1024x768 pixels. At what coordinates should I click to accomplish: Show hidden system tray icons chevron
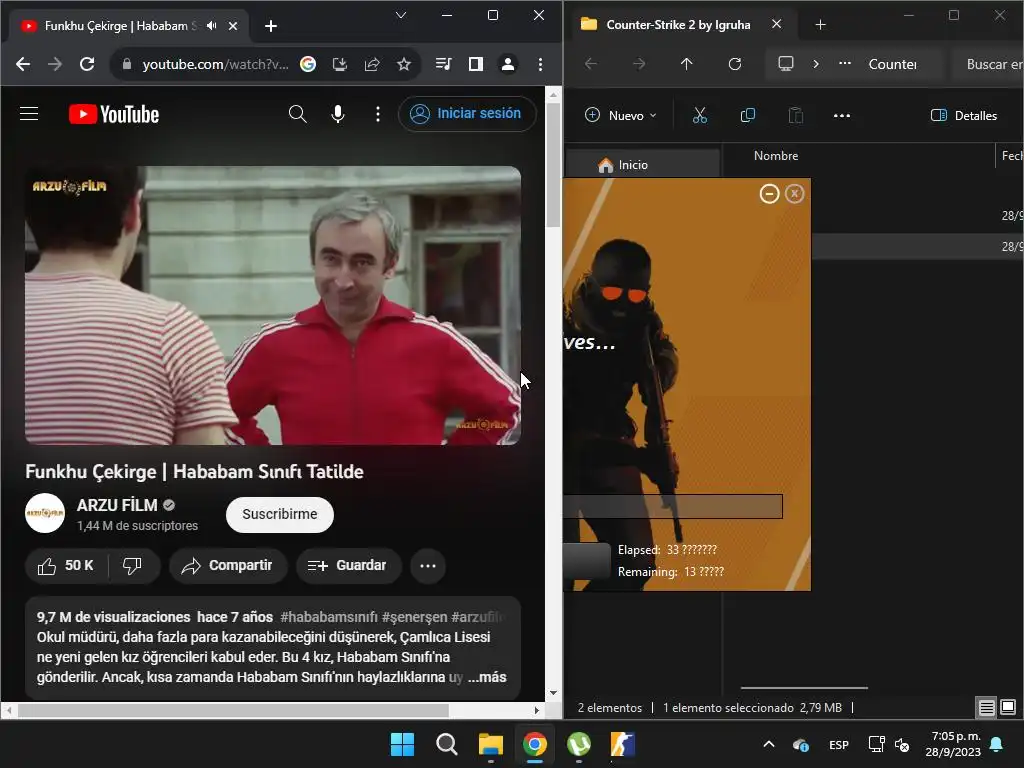pos(768,745)
